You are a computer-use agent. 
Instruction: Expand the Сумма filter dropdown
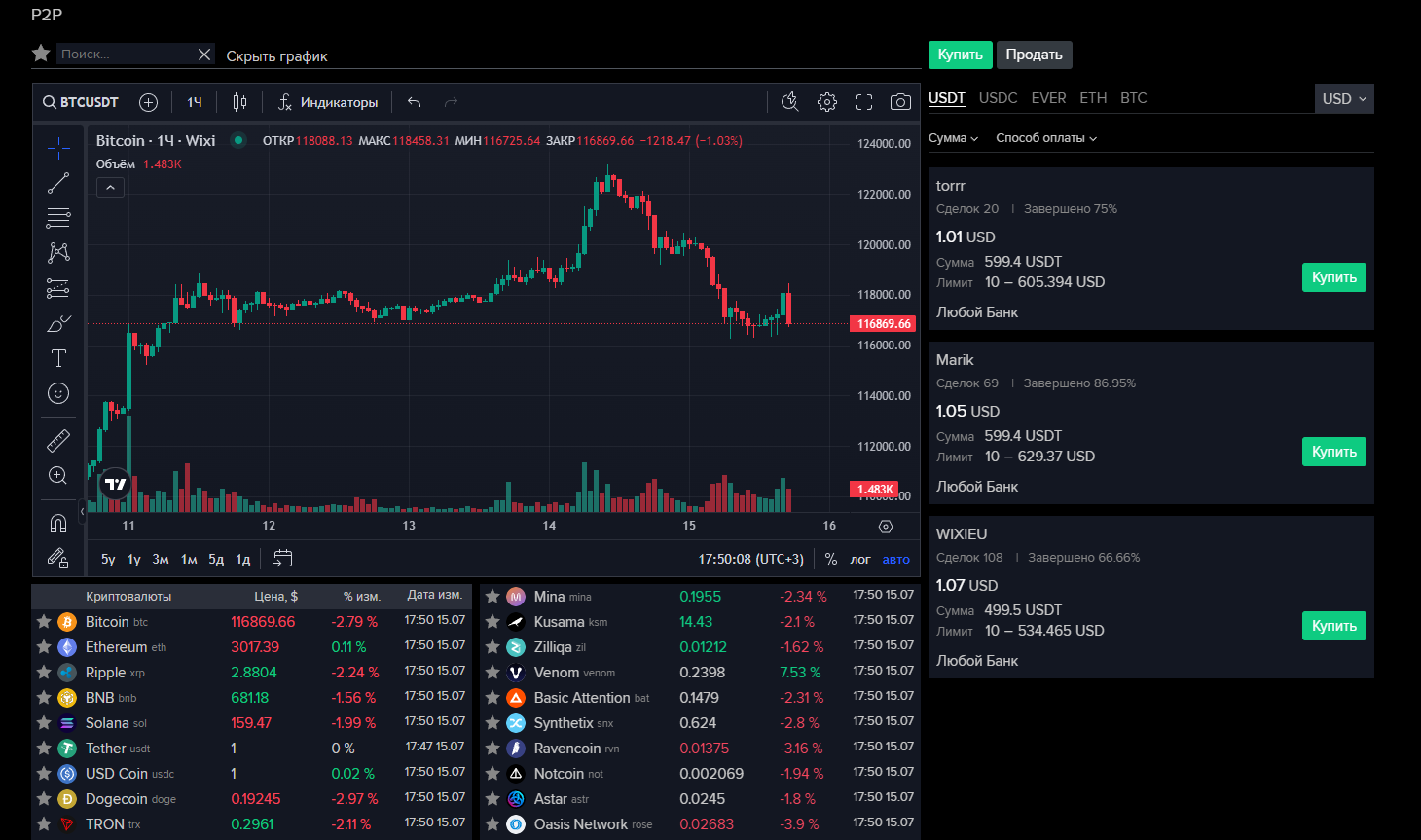coord(953,138)
